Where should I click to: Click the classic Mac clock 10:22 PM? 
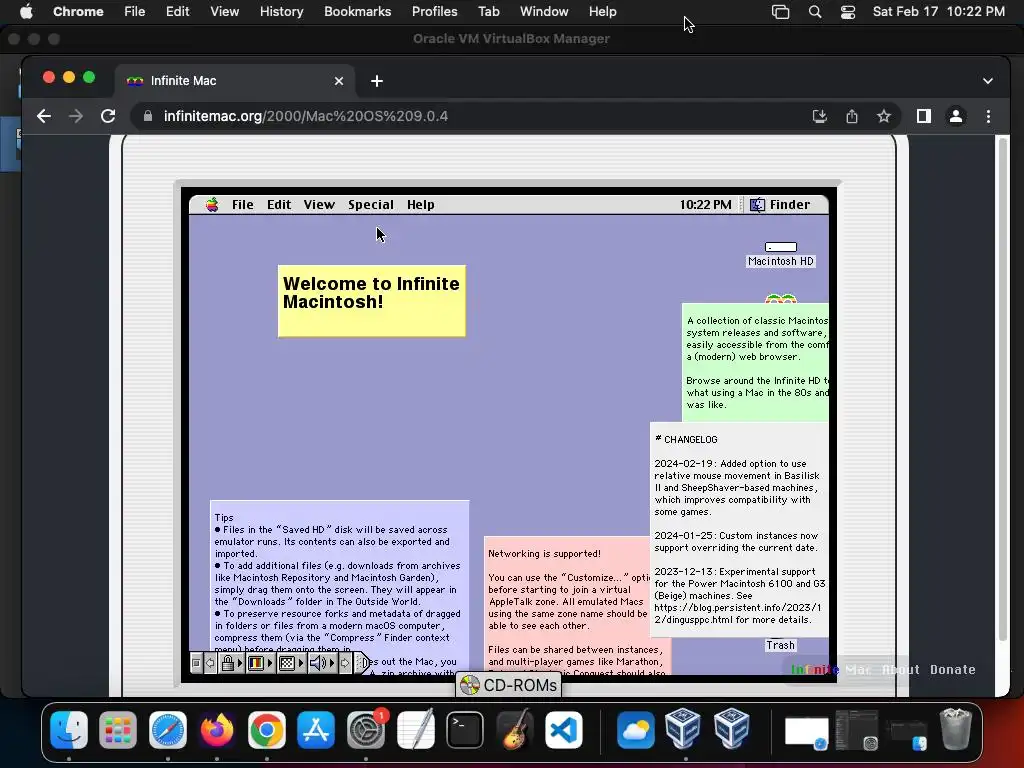pos(705,204)
